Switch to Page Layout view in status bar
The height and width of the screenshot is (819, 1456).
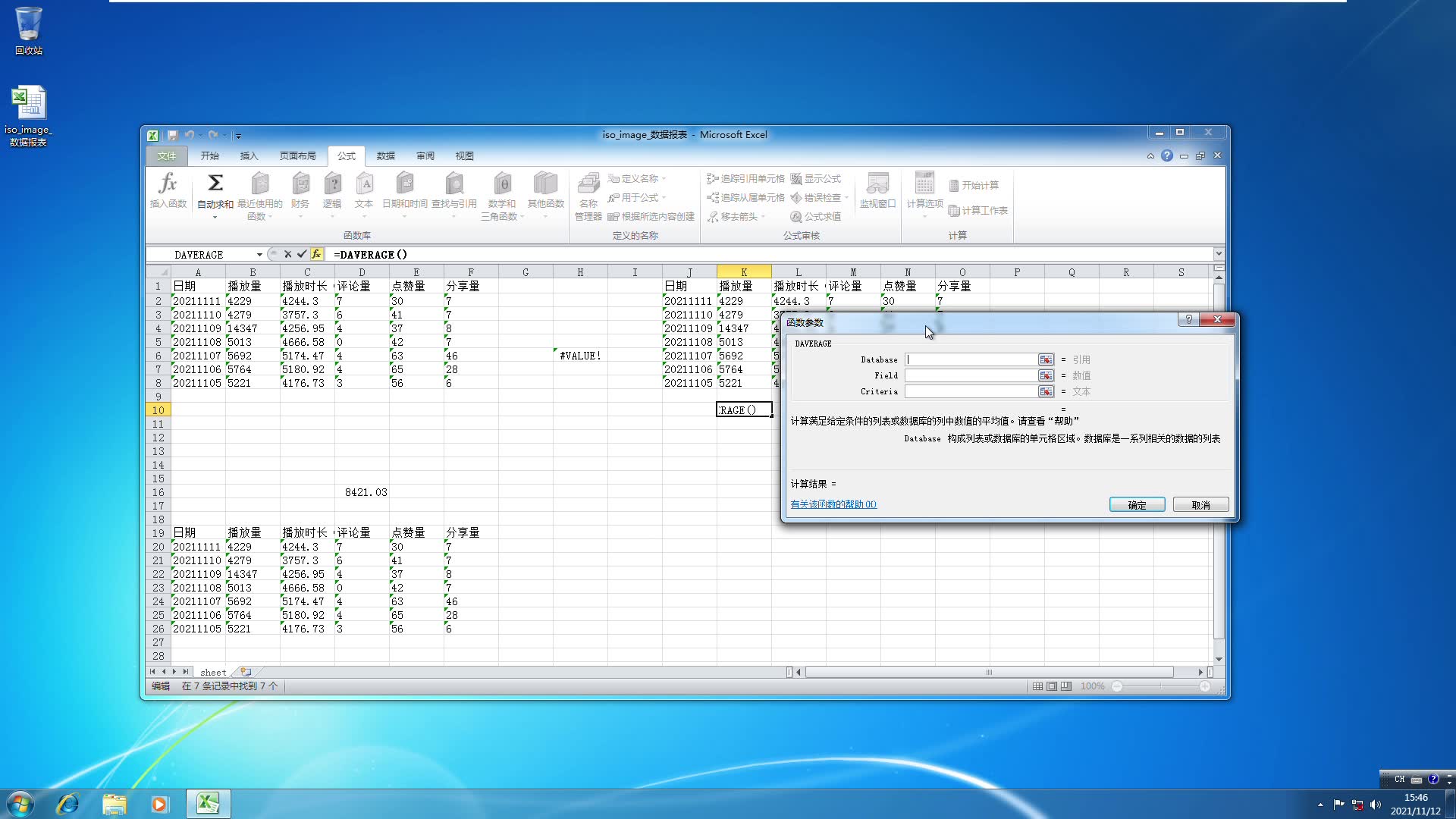tap(1052, 686)
